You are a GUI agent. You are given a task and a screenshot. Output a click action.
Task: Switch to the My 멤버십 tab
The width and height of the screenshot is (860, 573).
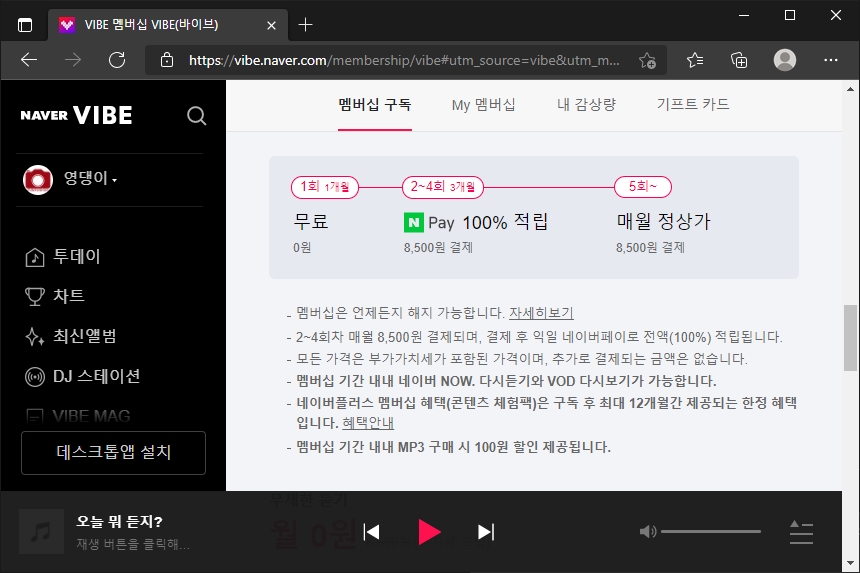pos(483,105)
